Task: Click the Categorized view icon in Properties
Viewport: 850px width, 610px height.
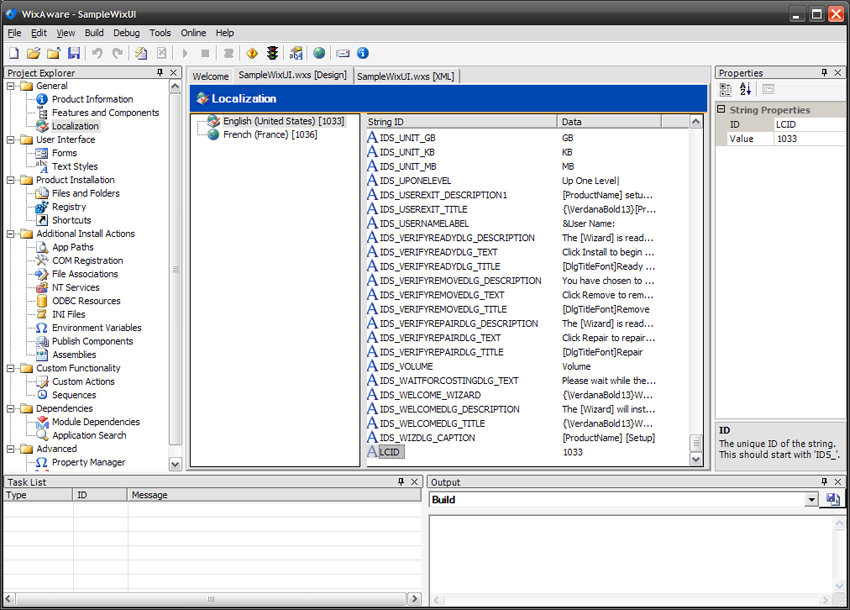Action: tap(725, 89)
